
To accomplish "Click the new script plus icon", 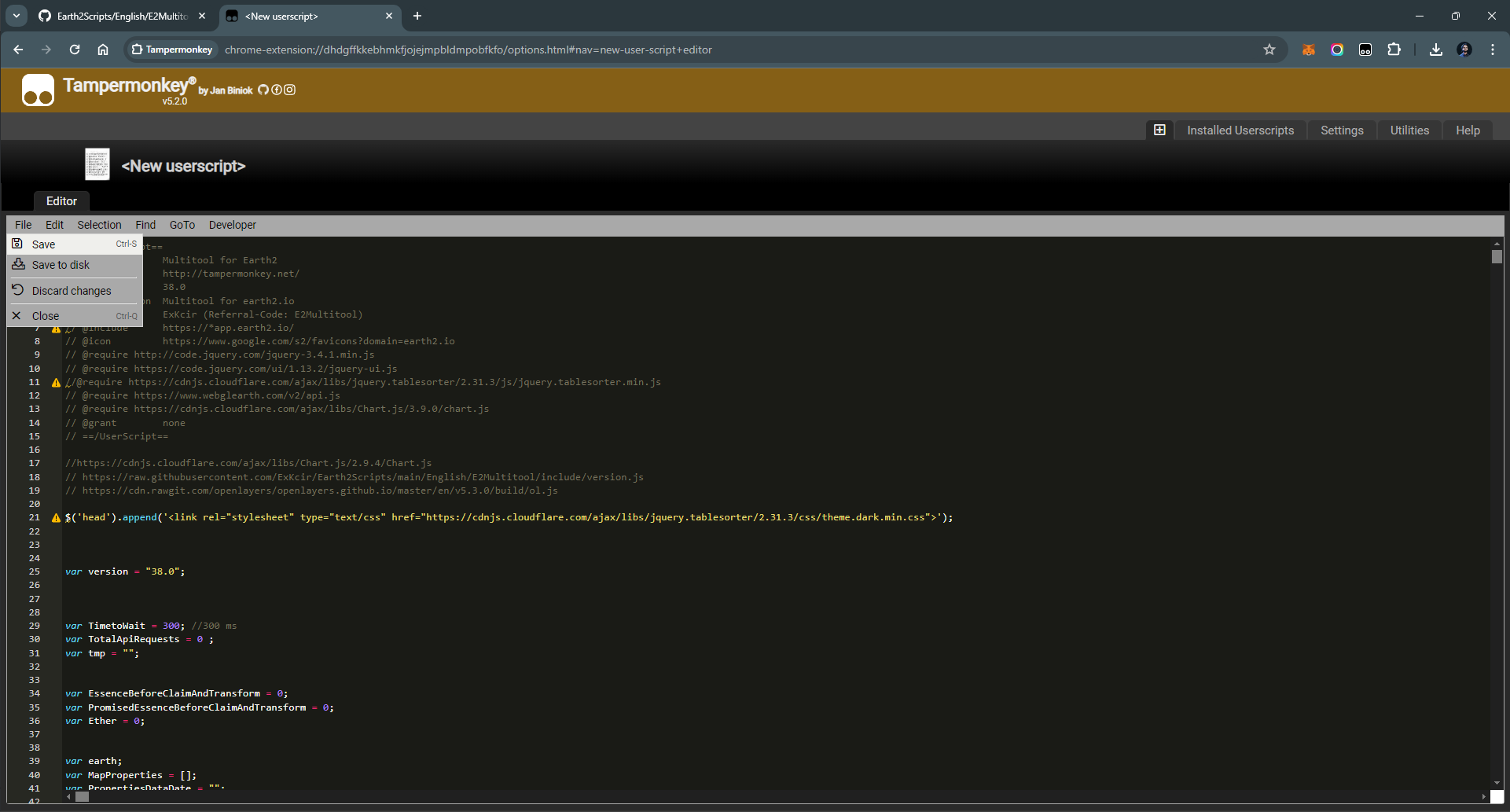I will coord(1159,130).
